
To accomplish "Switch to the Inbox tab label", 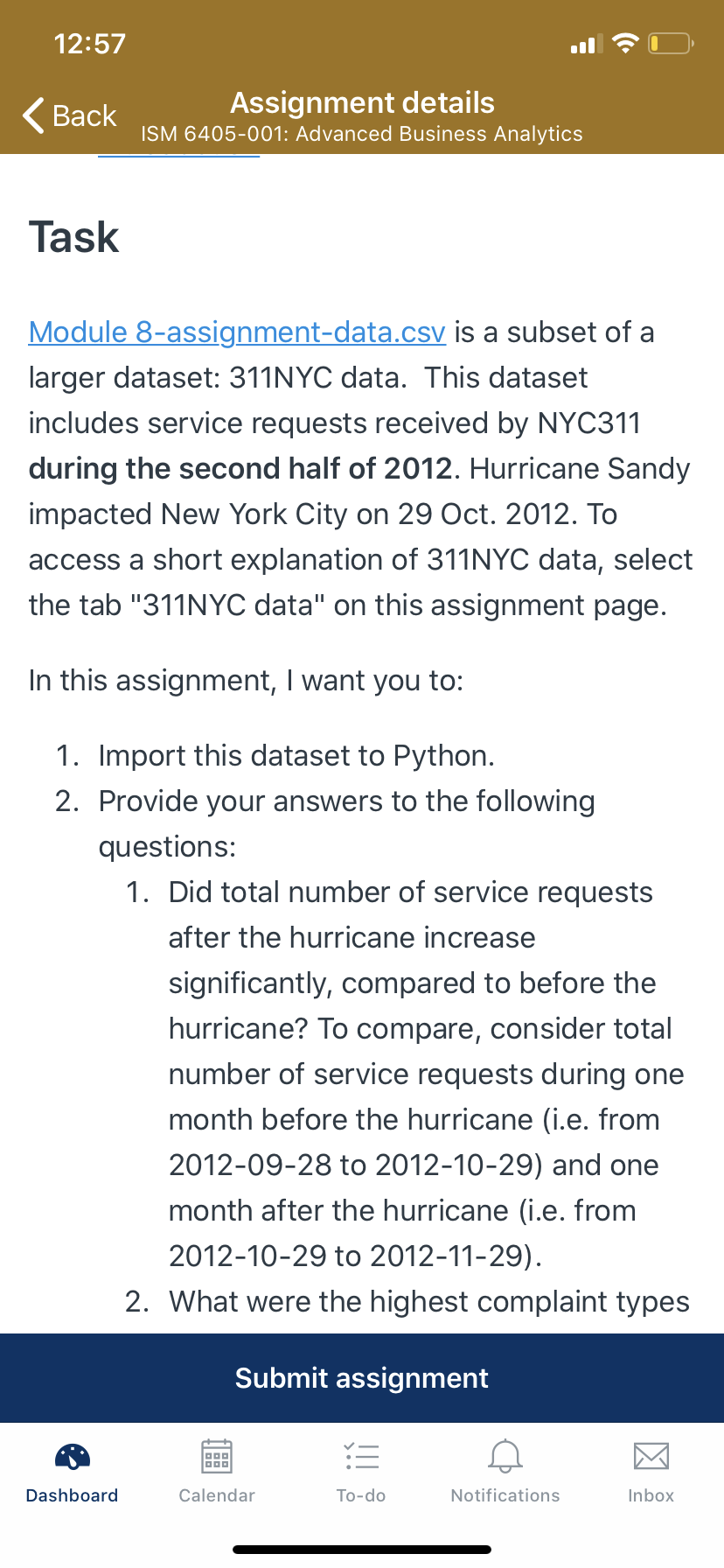I will point(651,1495).
